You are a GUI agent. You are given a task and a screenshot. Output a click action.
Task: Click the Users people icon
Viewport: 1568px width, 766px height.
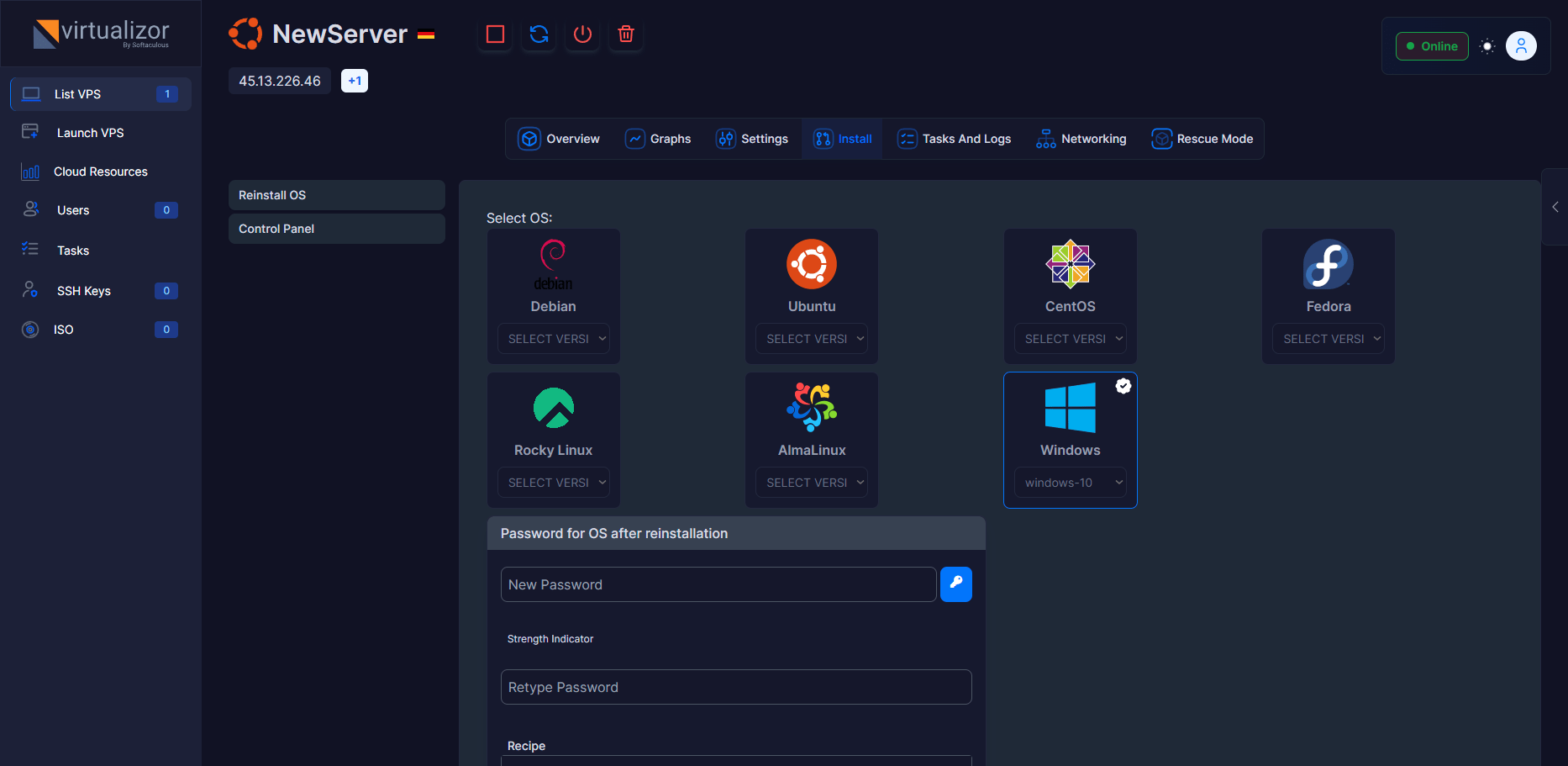point(30,209)
